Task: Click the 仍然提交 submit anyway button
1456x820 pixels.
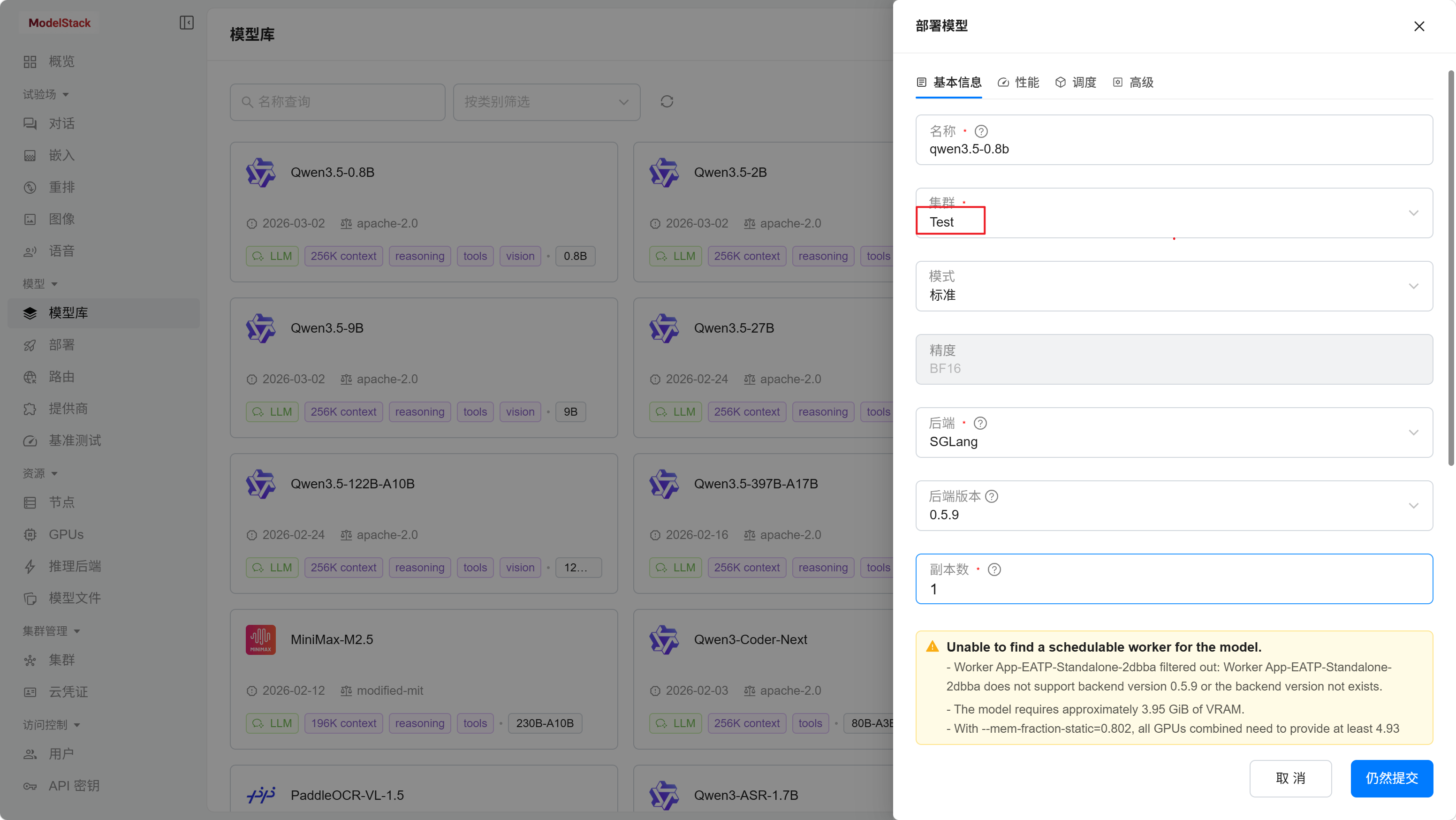Action: [1392, 778]
